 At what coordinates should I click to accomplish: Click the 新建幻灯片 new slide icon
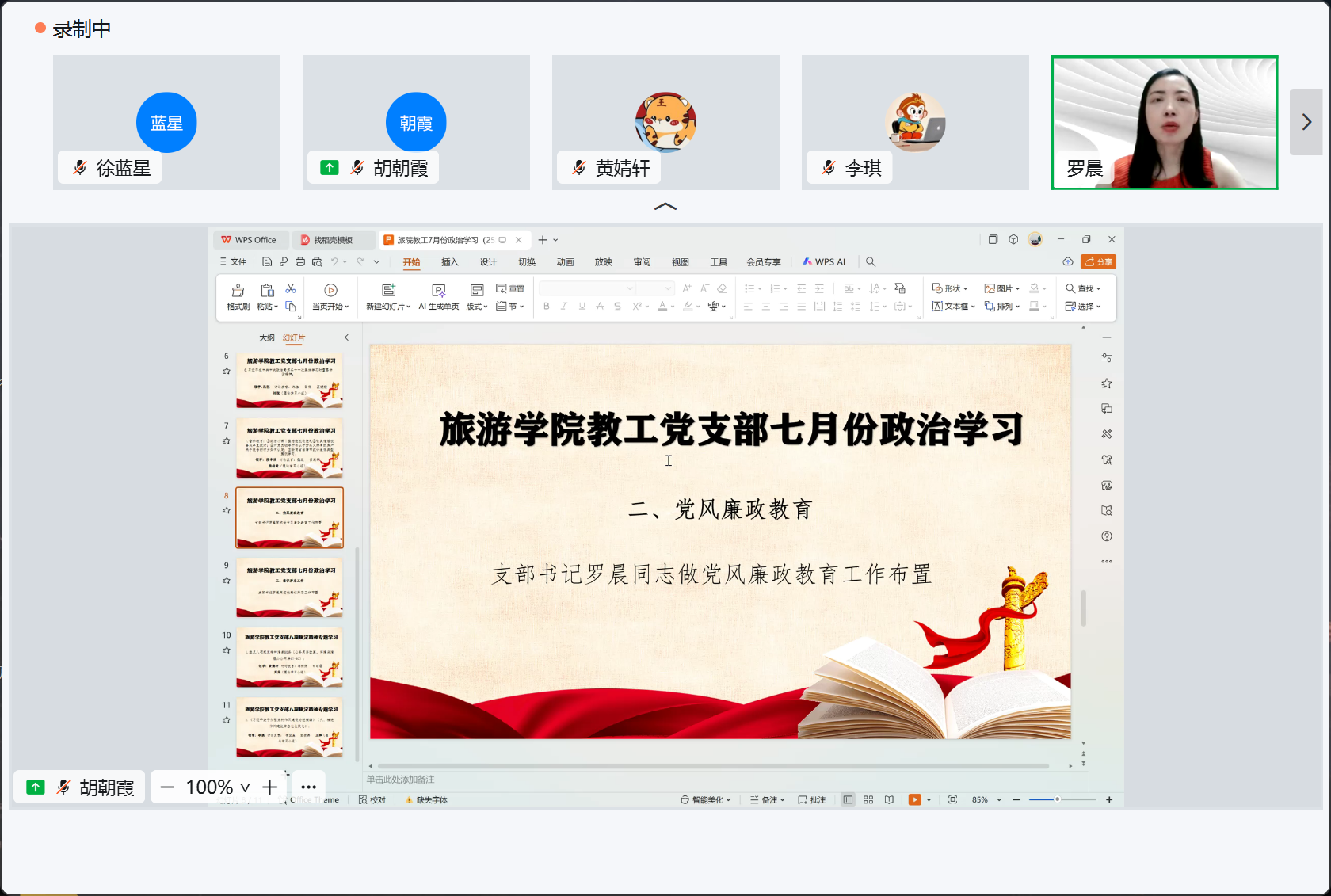coord(388,291)
